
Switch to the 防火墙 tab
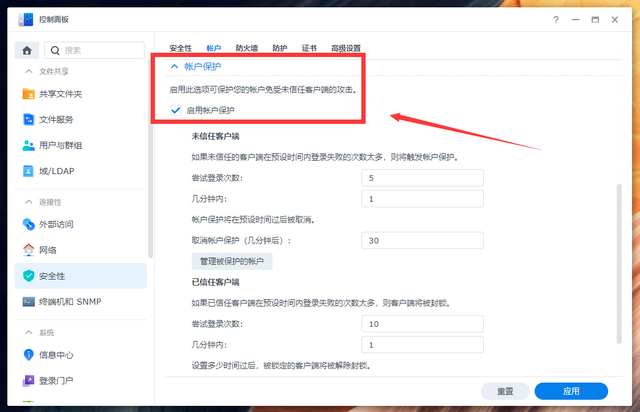click(x=247, y=48)
